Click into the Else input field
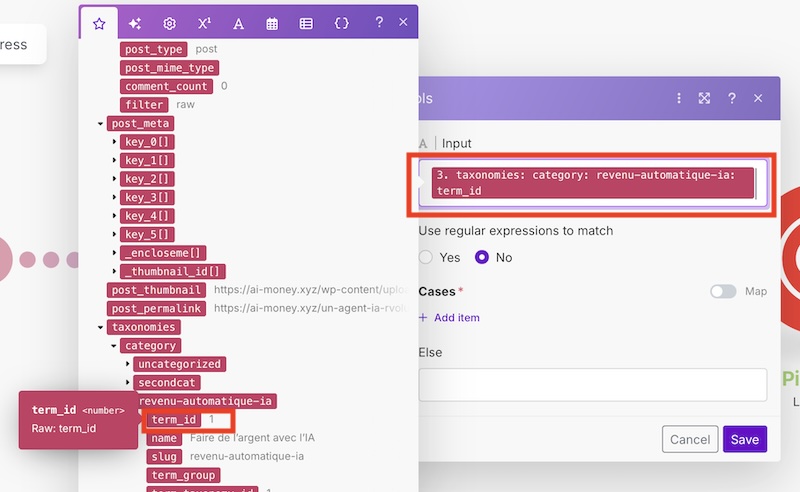 point(593,385)
